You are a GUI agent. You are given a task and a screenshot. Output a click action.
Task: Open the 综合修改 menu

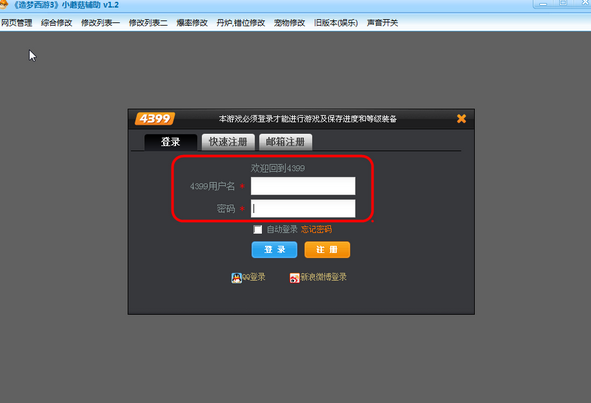(x=57, y=23)
